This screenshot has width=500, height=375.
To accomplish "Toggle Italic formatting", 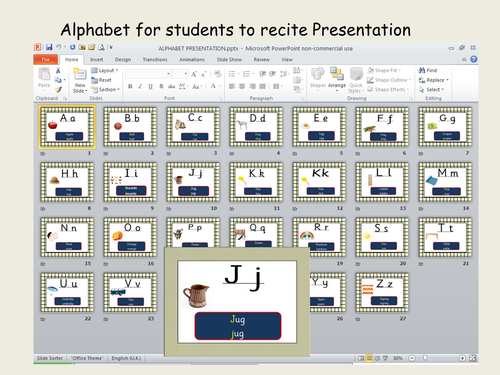I will [140, 86].
